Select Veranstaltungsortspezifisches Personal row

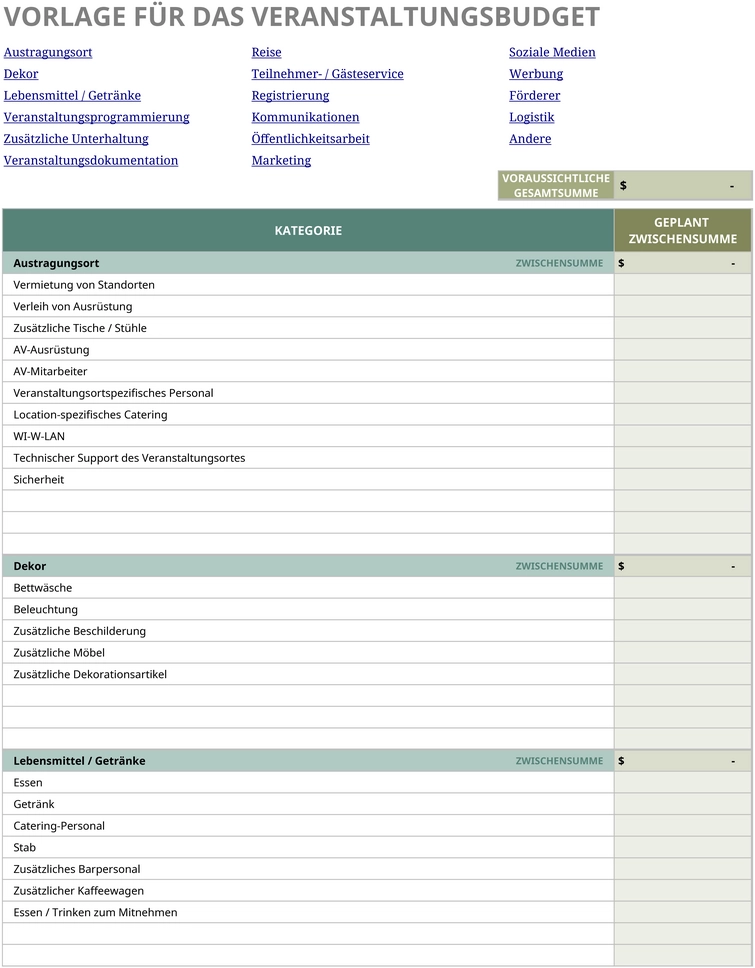308,393
